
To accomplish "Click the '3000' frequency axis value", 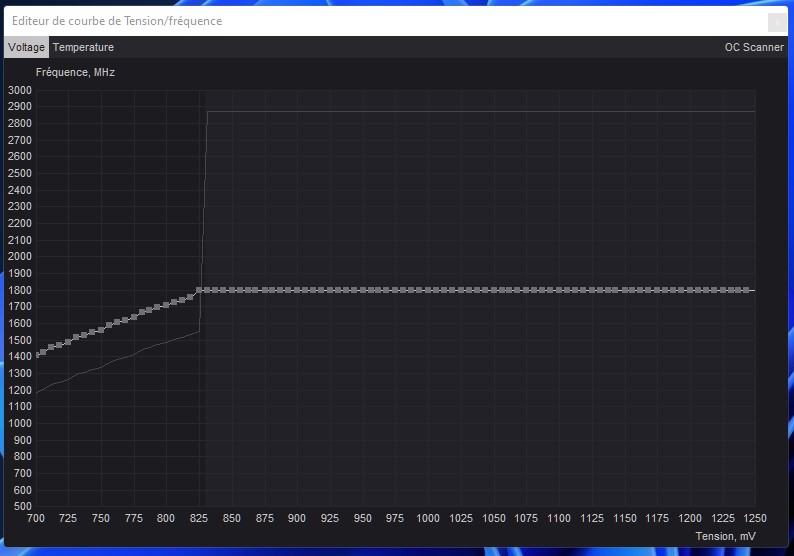I will pos(20,90).
